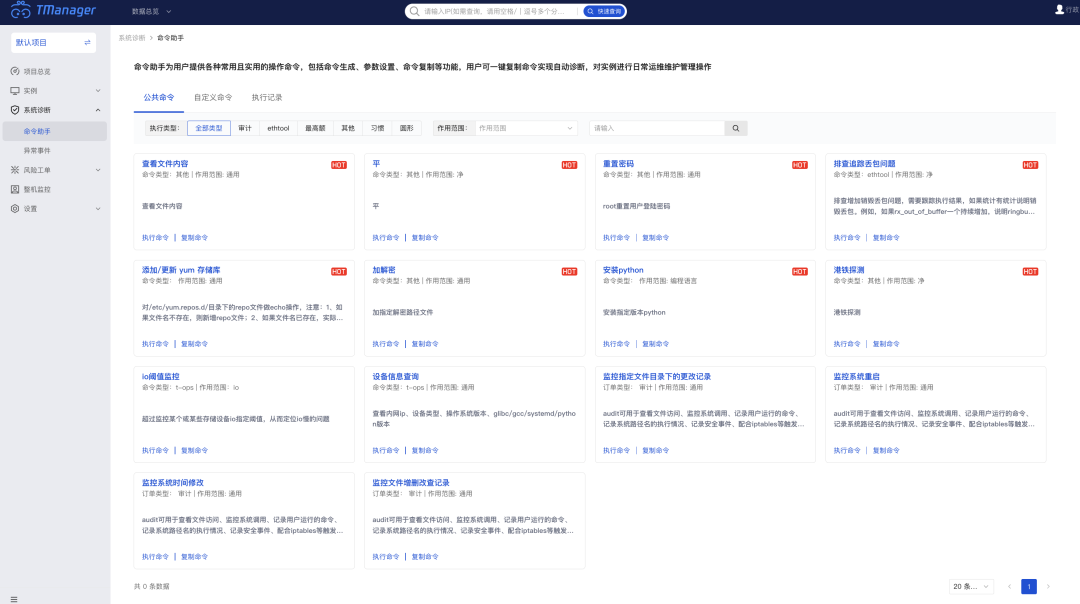Screen dimensions: 1080x604
Task: Open the 作用范围 dropdown
Action: [526, 128]
